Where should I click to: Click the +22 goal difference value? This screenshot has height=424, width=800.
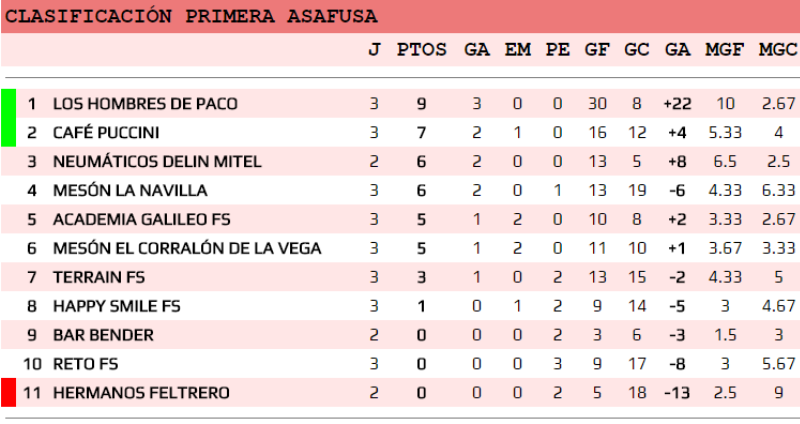click(677, 103)
